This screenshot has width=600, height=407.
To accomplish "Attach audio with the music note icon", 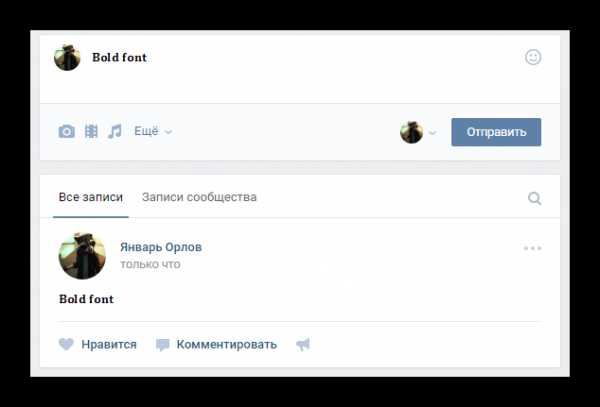I will (x=114, y=131).
